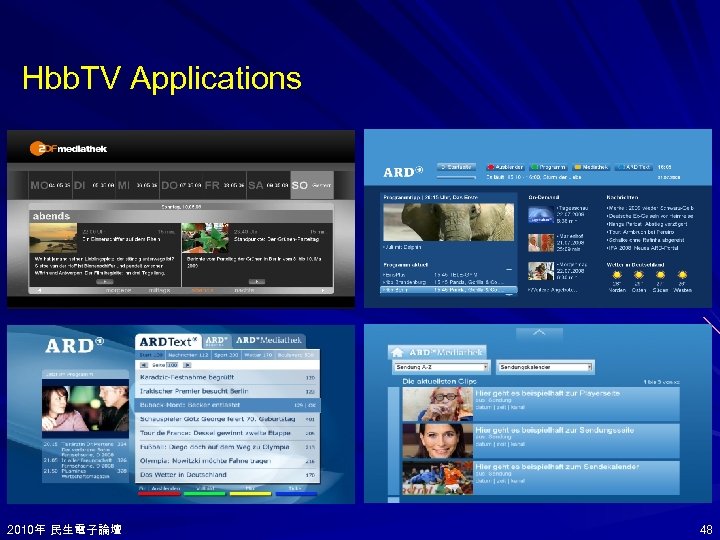Viewport: 720px width, 540px height.
Task: Open the Nachrichten 112 section
Action: (x=188, y=355)
